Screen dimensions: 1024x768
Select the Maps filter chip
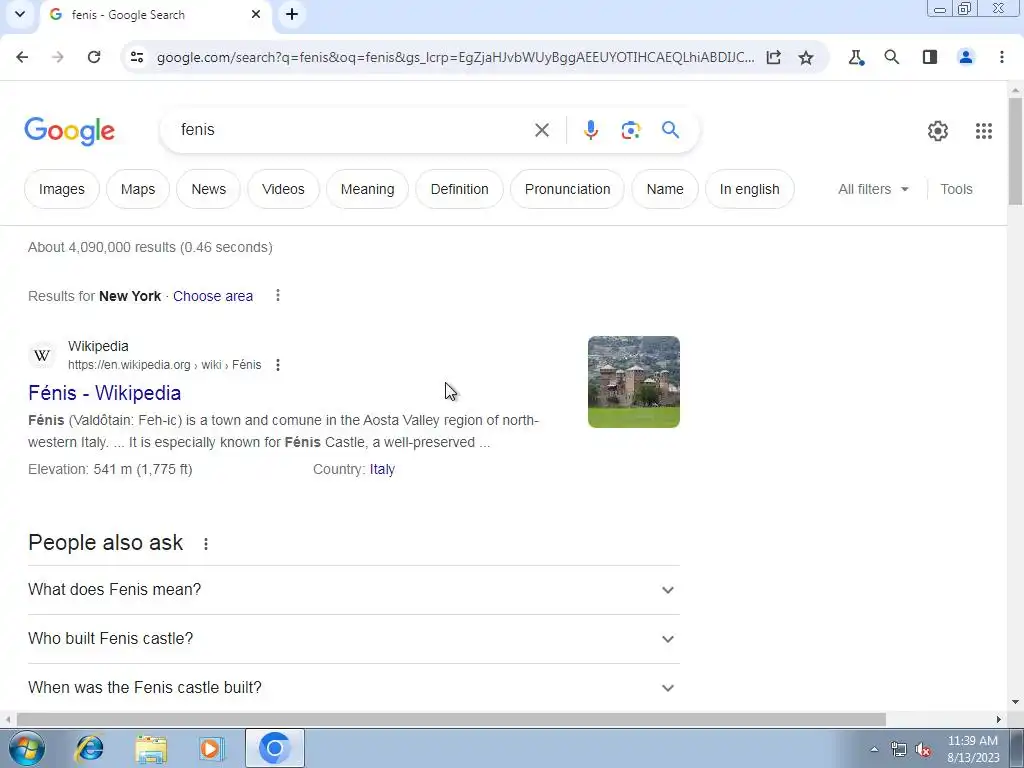[x=138, y=189]
